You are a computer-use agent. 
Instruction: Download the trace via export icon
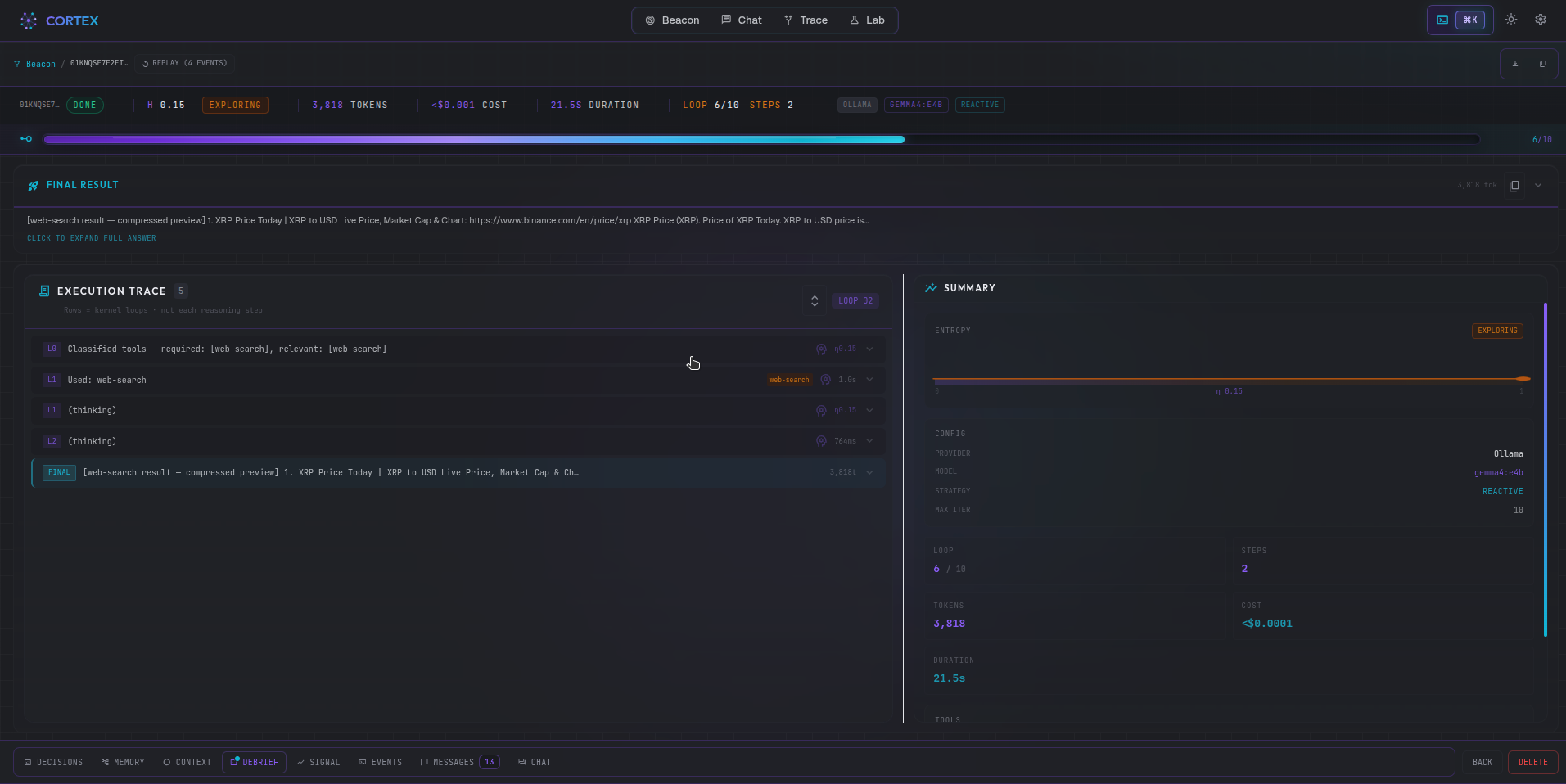(x=1516, y=63)
